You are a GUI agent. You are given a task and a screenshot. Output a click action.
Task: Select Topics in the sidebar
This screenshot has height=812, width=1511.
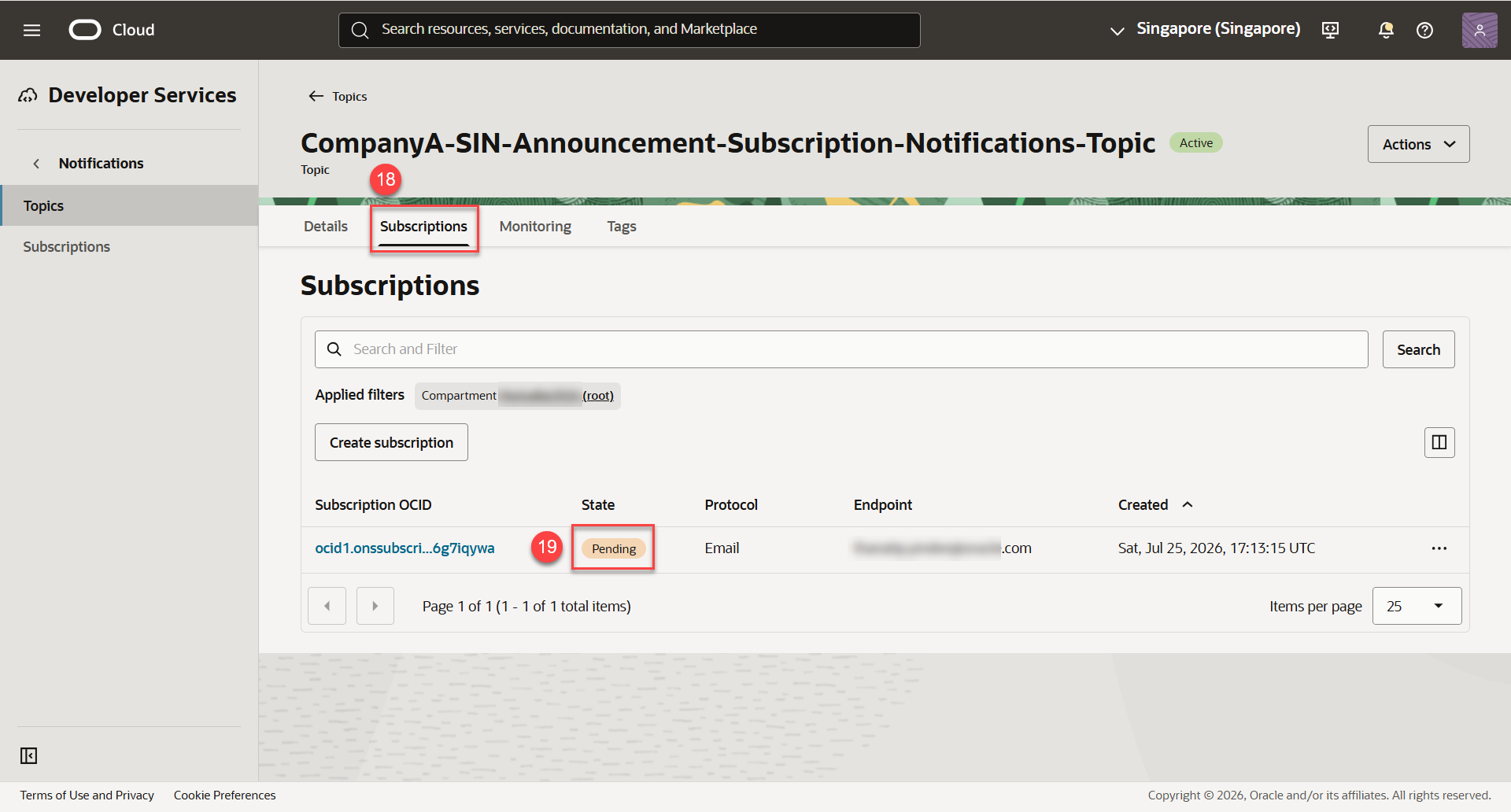(129, 205)
